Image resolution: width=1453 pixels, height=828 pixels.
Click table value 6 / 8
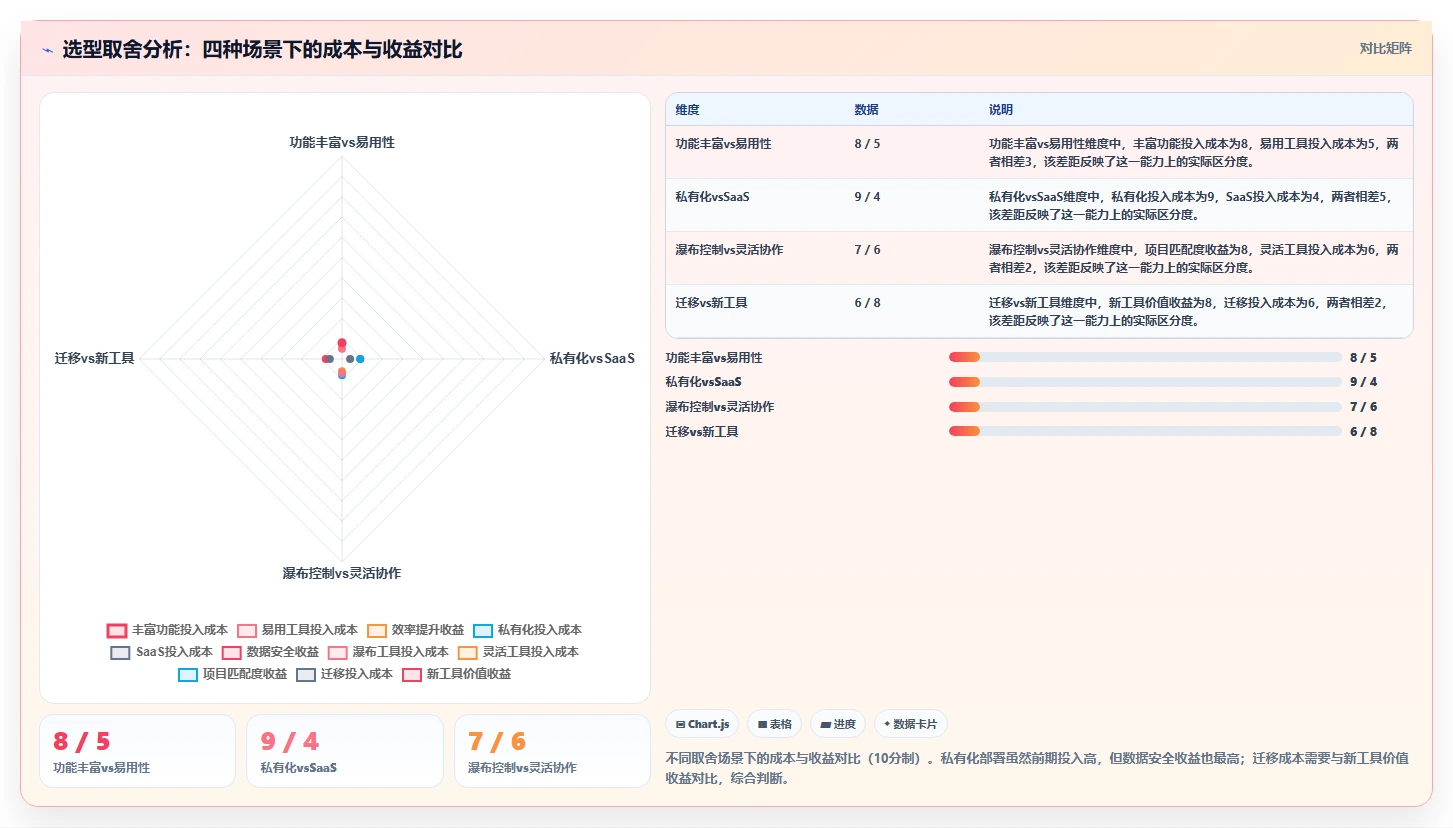867,303
